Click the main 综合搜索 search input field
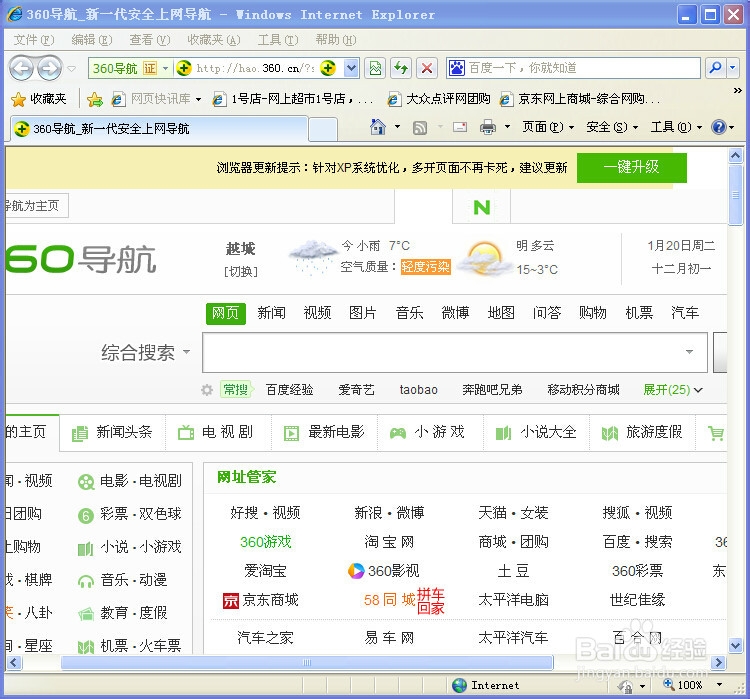Screen dimensions: 750x699 point(454,353)
